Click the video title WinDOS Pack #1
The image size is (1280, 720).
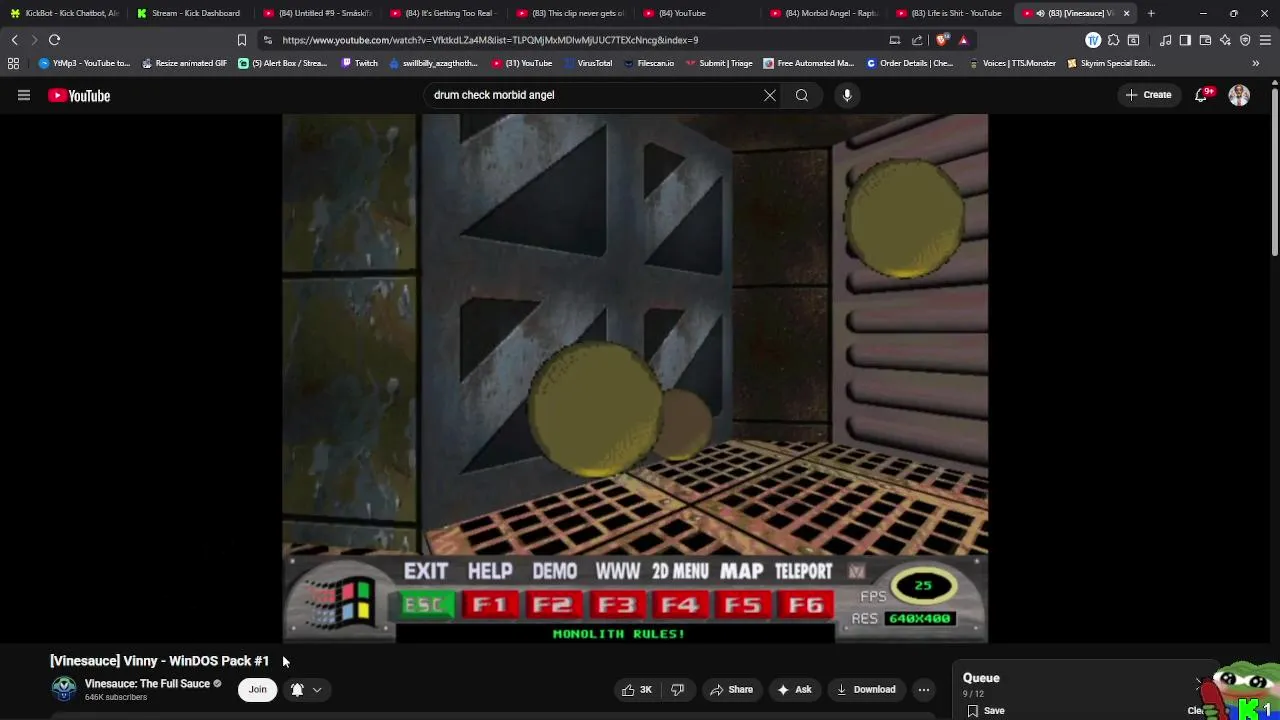(x=159, y=661)
